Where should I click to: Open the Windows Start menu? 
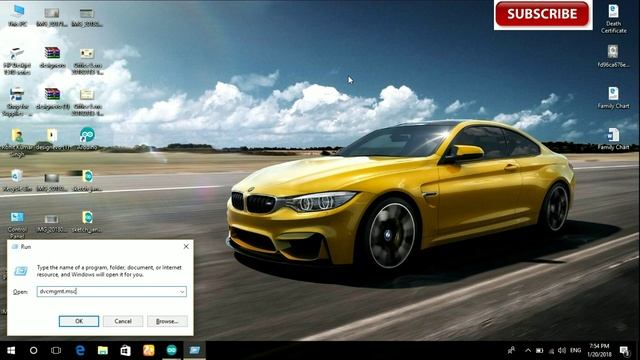coord(11,350)
